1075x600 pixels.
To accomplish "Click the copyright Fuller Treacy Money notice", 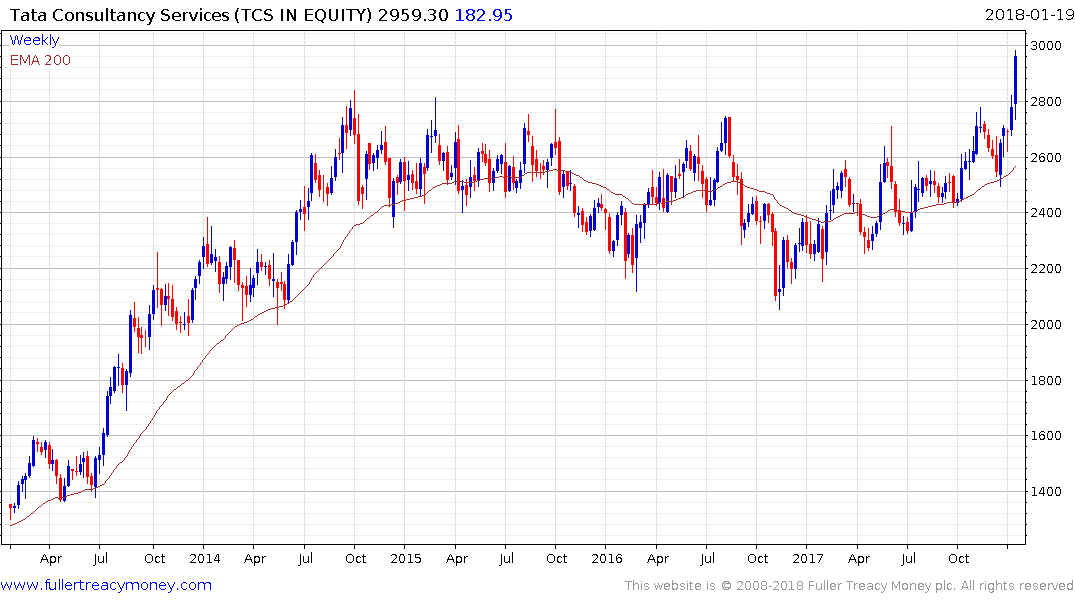I will pyautogui.click(x=849, y=586).
